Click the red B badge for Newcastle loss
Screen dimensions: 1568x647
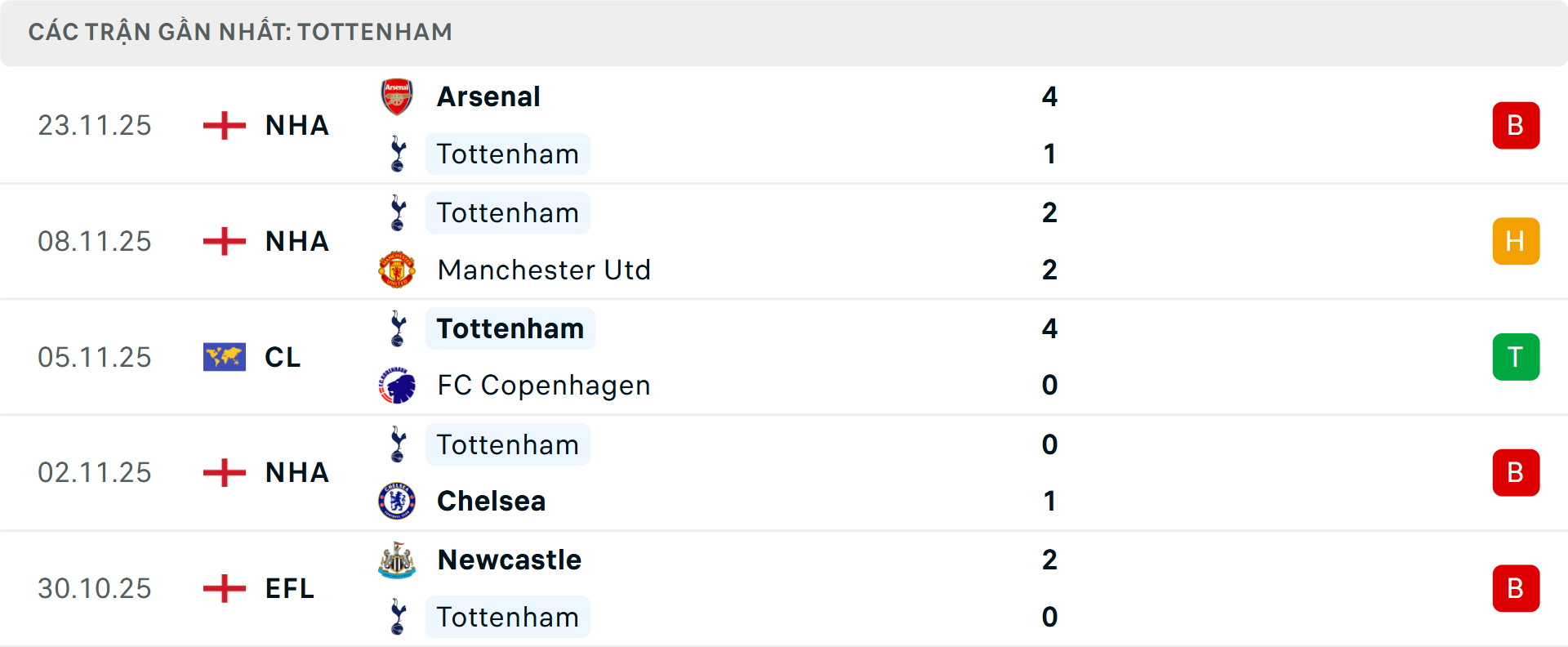coord(1516,588)
